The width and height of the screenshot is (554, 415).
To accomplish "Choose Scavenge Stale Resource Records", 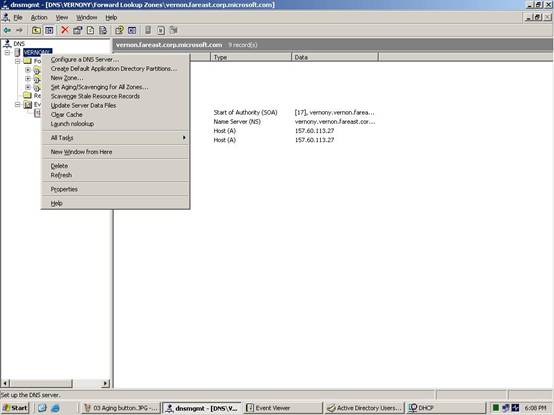I will click(116, 96).
